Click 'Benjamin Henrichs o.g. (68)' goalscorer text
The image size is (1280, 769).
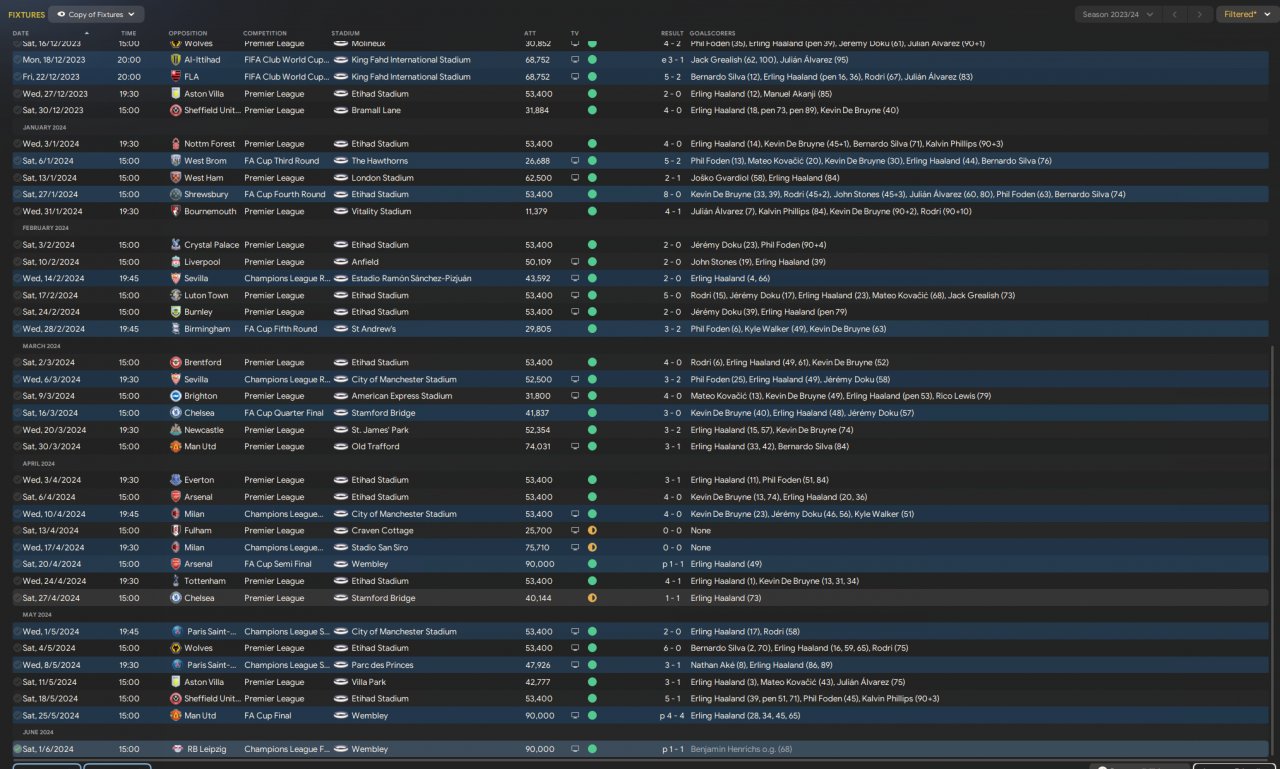[x=741, y=749]
